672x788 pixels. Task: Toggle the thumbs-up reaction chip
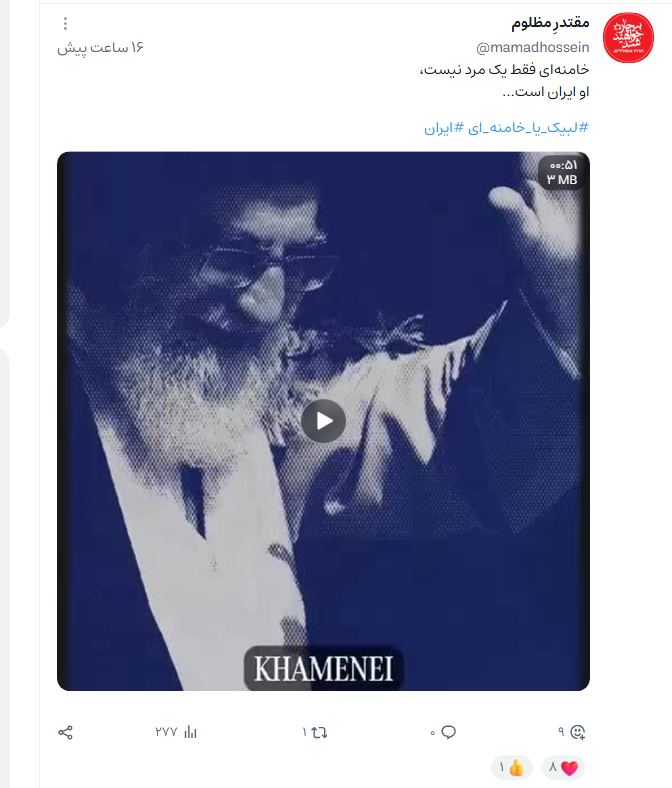pyautogui.click(x=512, y=767)
